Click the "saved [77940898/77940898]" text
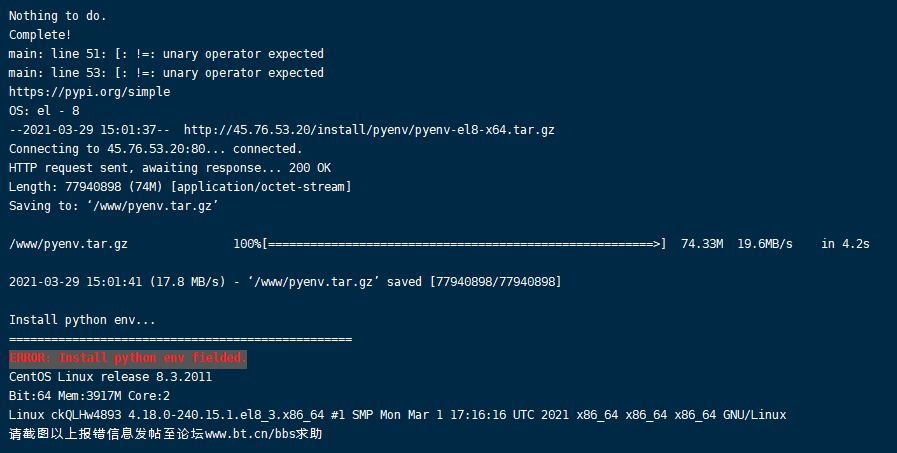Screen dimensions: 897x453 pyautogui.click(x=474, y=282)
